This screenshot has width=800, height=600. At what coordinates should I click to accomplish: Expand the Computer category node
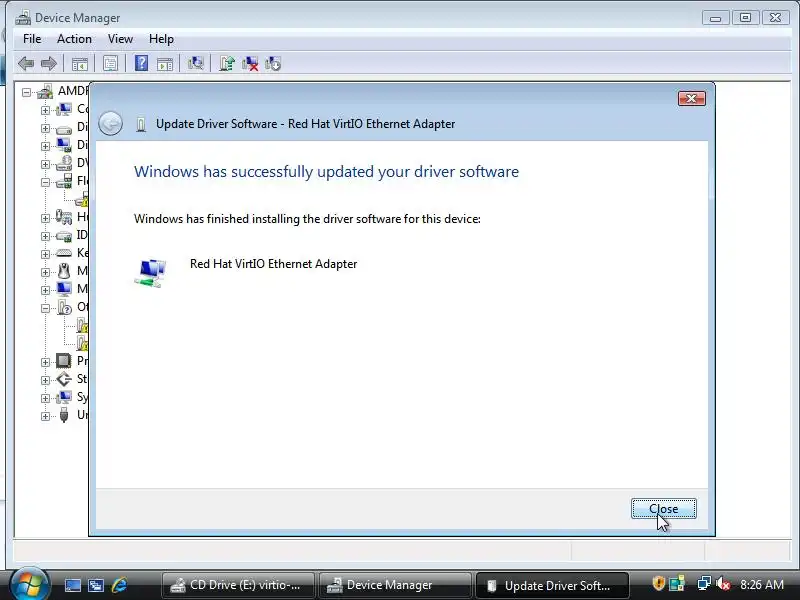pos(45,110)
